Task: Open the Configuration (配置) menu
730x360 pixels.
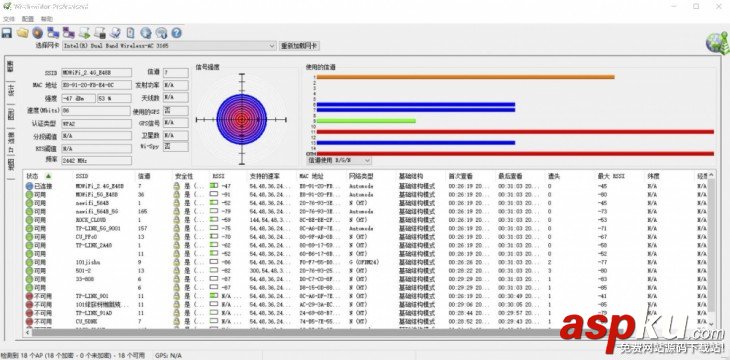Action: pos(28,19)
